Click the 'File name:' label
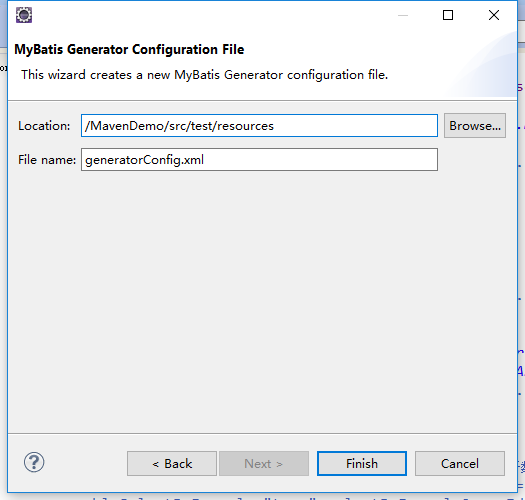Viewport: 525px width, 500px height. pyautogui.click(x=47, y=160)
